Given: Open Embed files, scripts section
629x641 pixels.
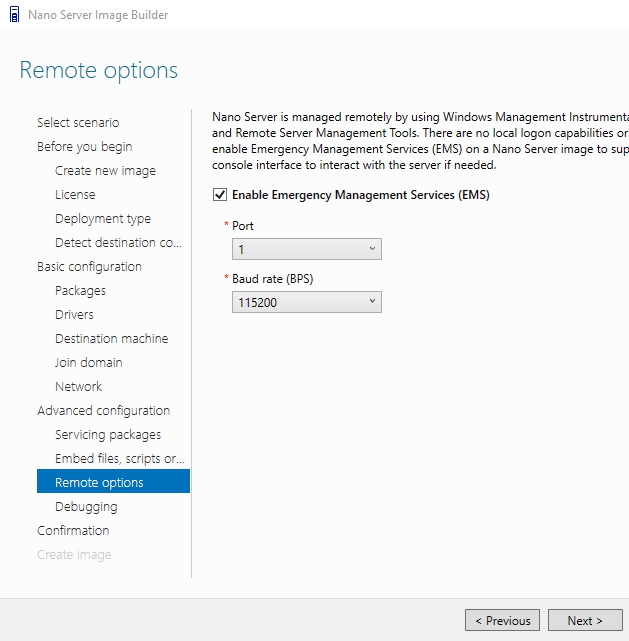Looking at the screenshot, I should point(120,459).
